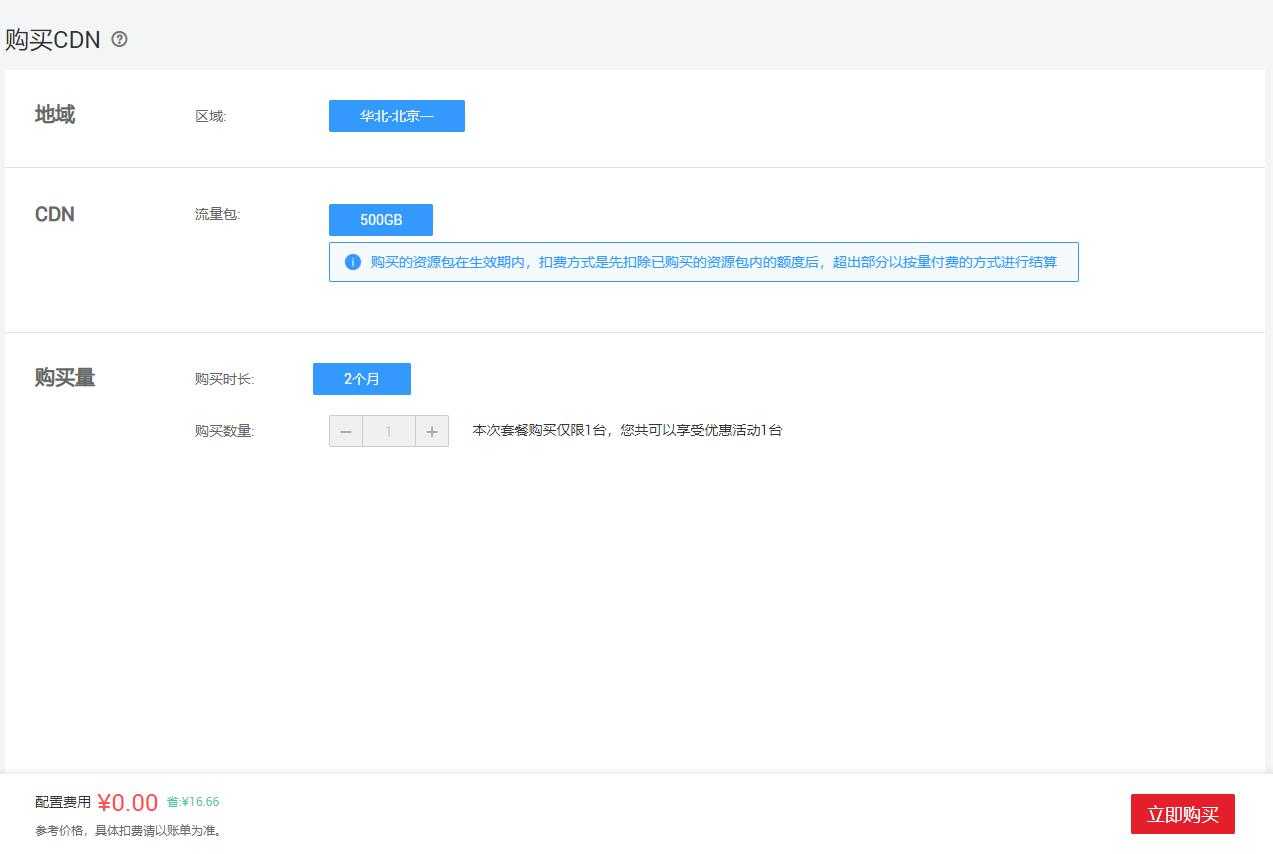Increase purchase quantity with plus button
This screenshot has height=854, width=1273.
pos(432,432)
